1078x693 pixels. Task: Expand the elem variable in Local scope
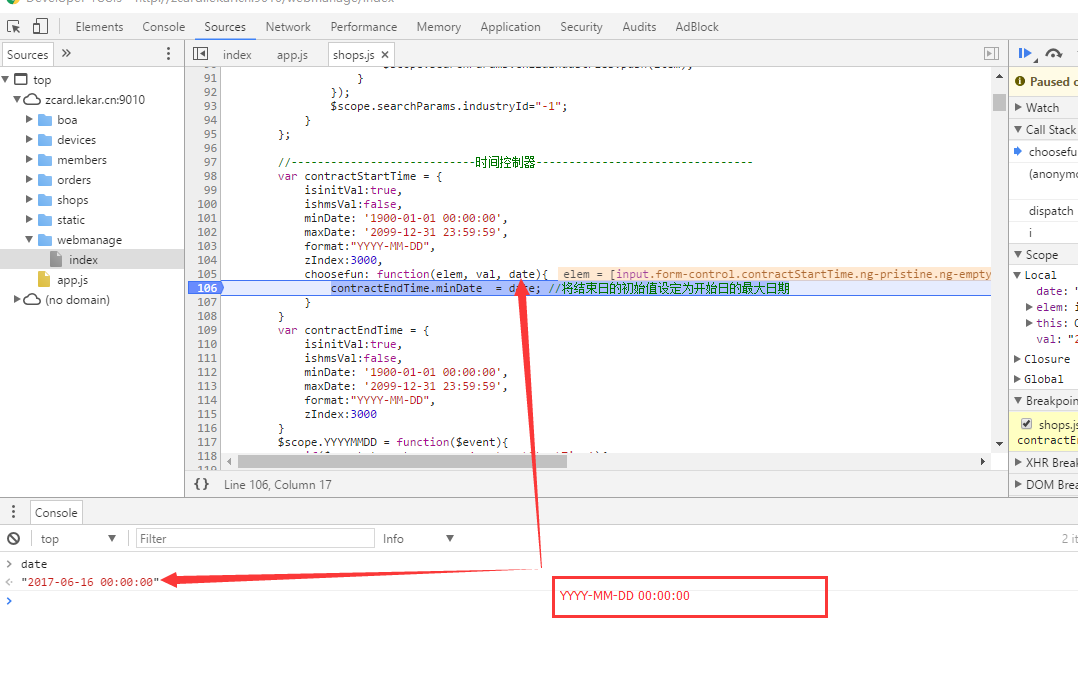coord(1029,307)
